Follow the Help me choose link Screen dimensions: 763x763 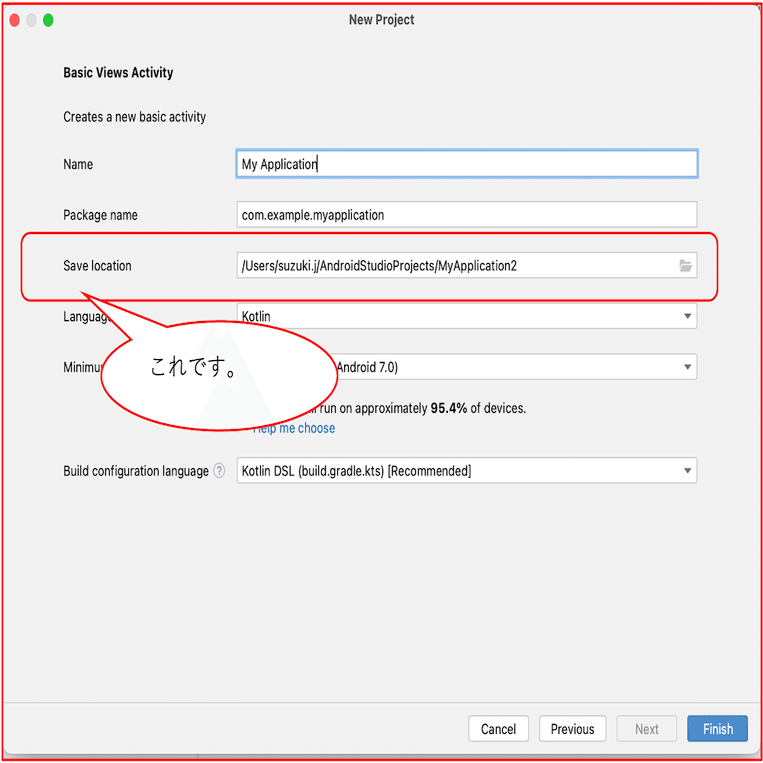pos(294,428)
